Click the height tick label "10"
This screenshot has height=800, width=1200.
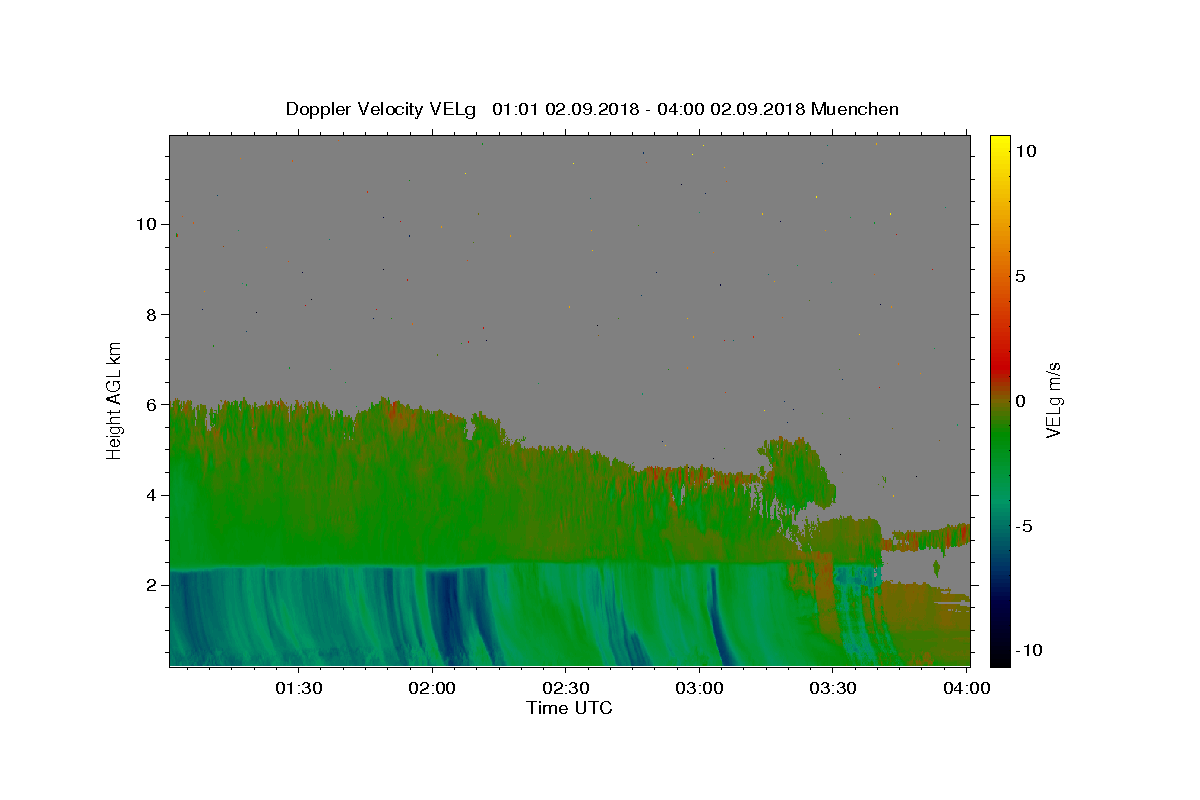149,224
